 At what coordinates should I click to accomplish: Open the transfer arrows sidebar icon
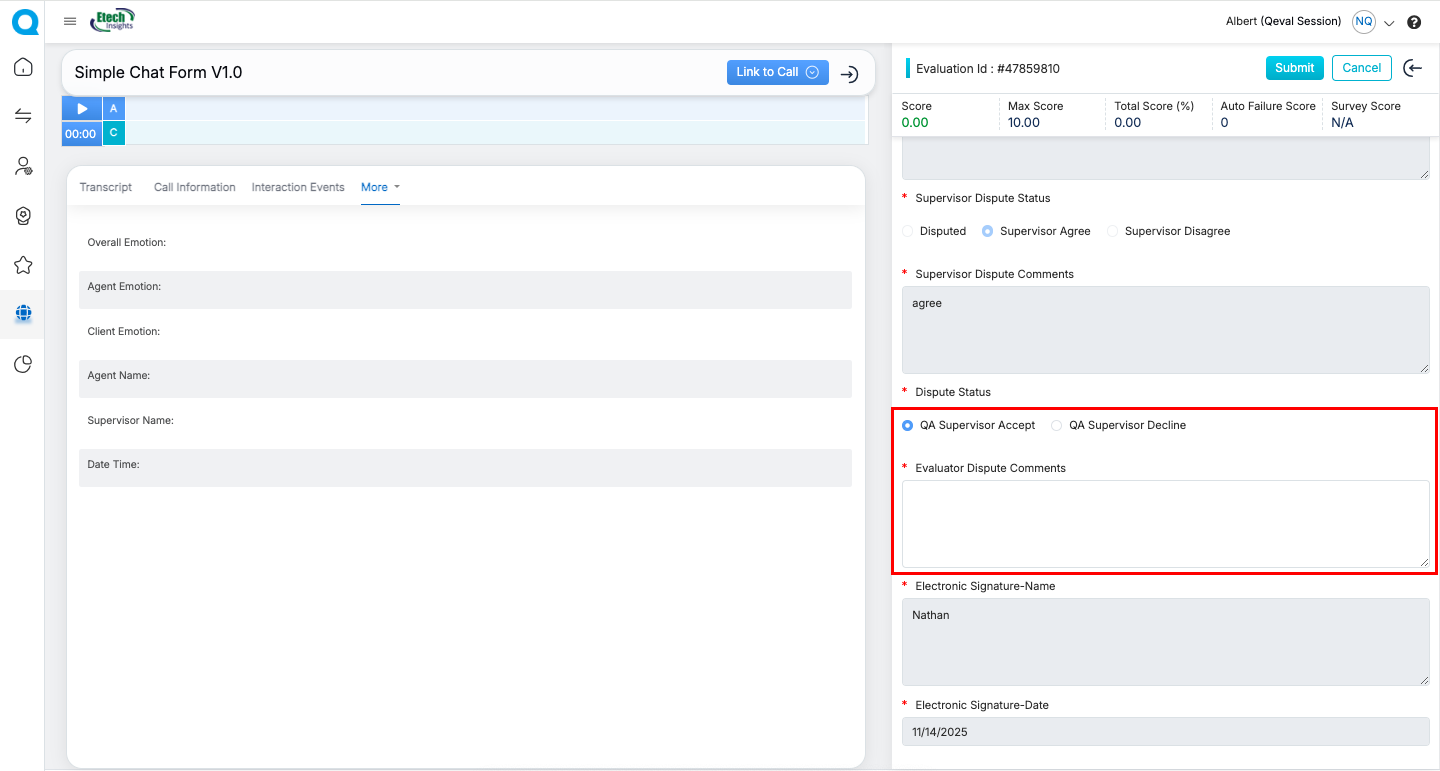[x=23, y=117]
